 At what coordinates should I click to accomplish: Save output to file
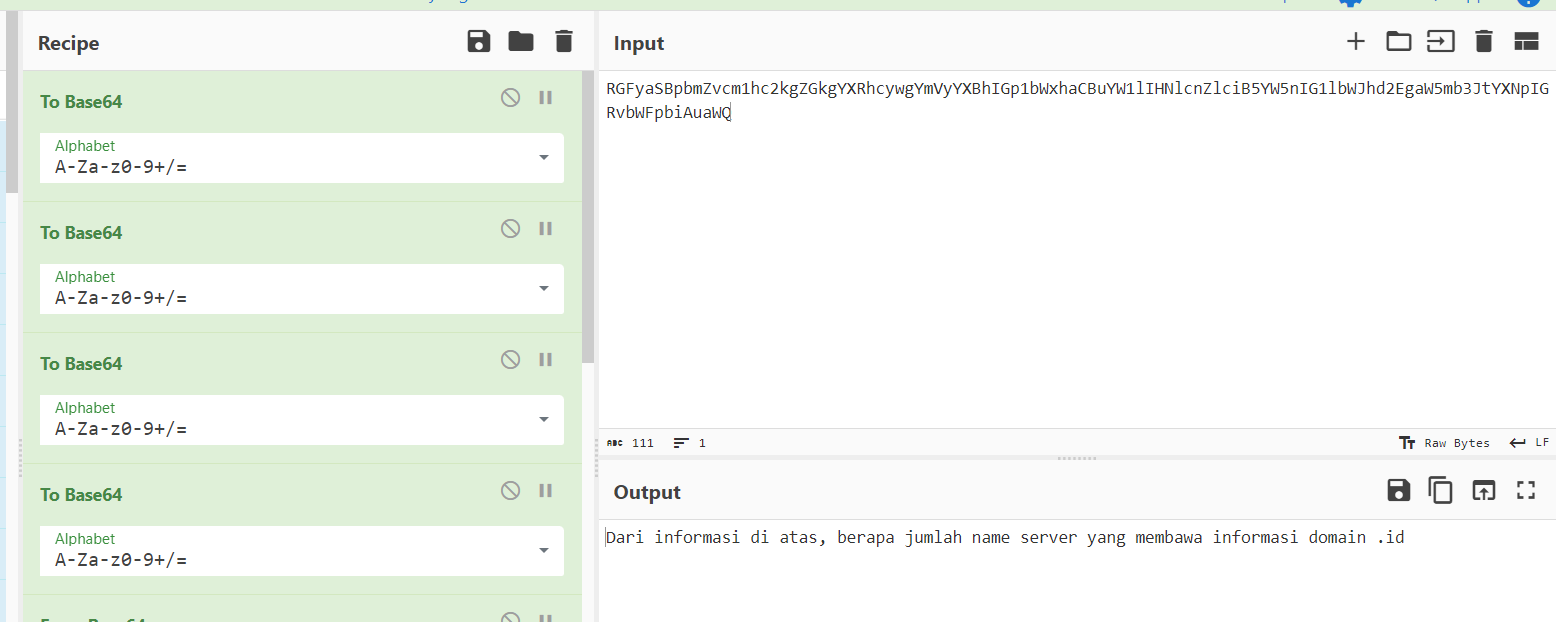pyautogui.click(x=1398, y=490)
